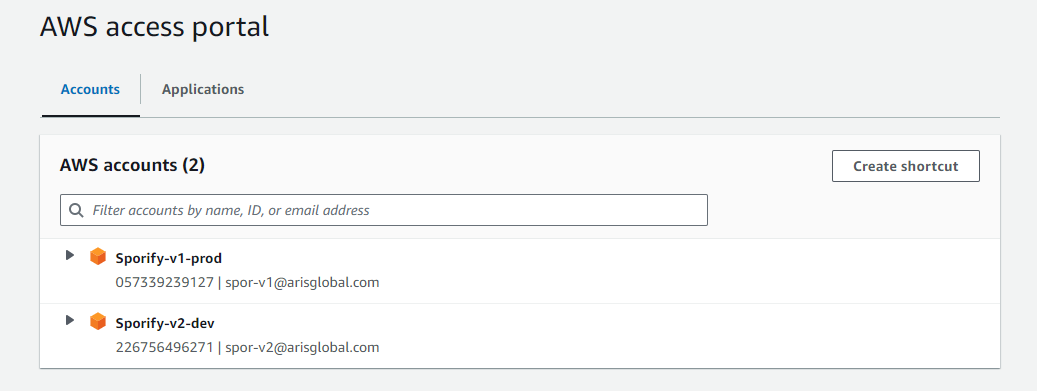Click the orange cube icon for Sporify-v2-dev
Image resolution: width=1037 pixels, height=391 pixels.
click(x=98, y=322)
